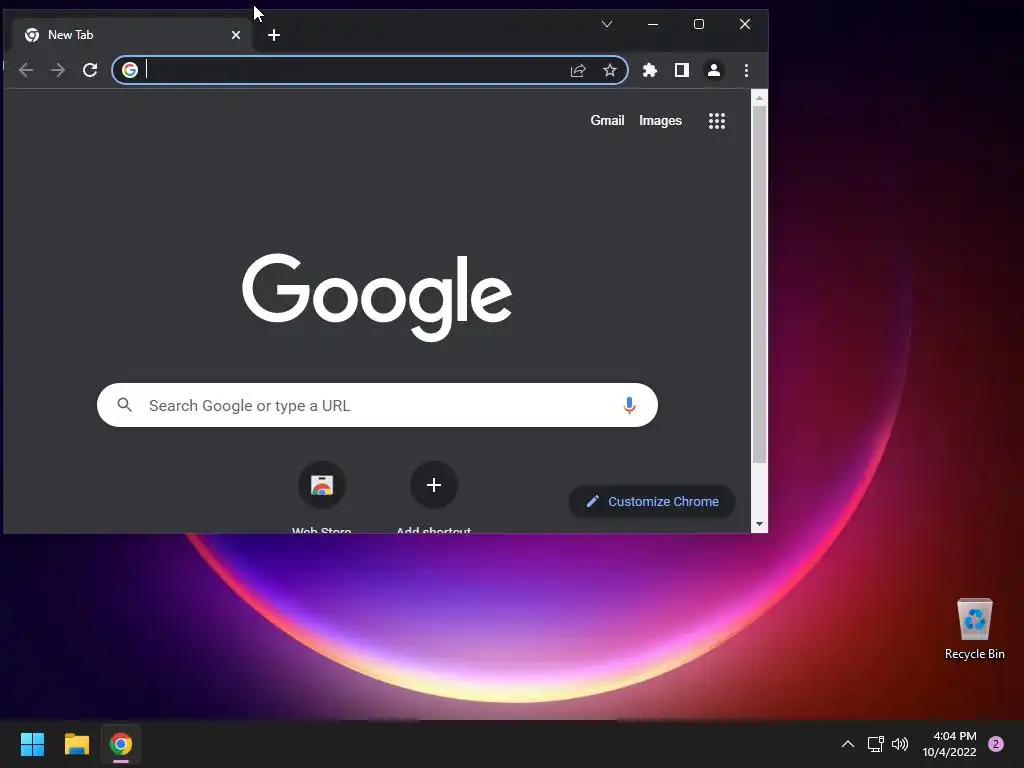
Task: Open the network status tray icon
Action: 875,744
